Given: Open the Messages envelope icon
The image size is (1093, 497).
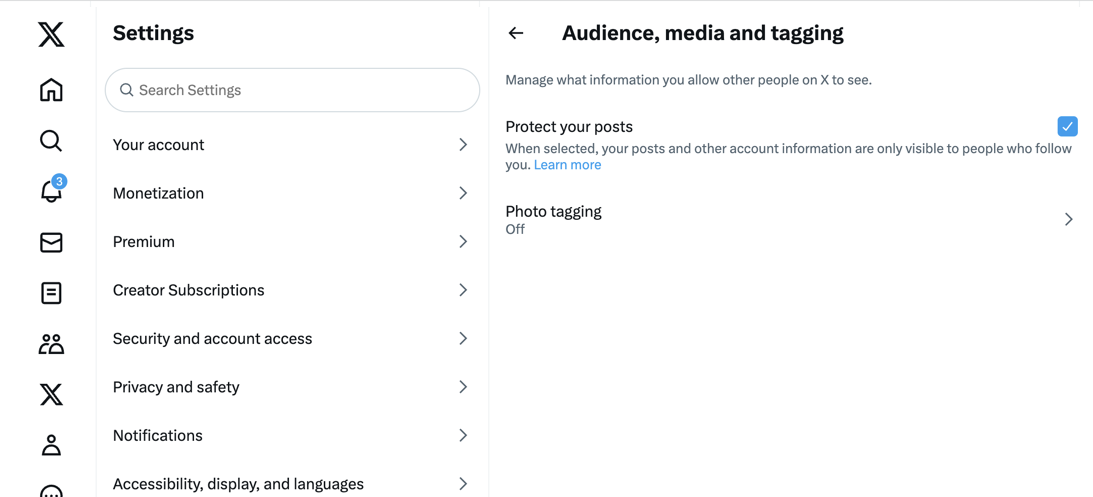Looking at the screenshot, I should tap(51, 242).
